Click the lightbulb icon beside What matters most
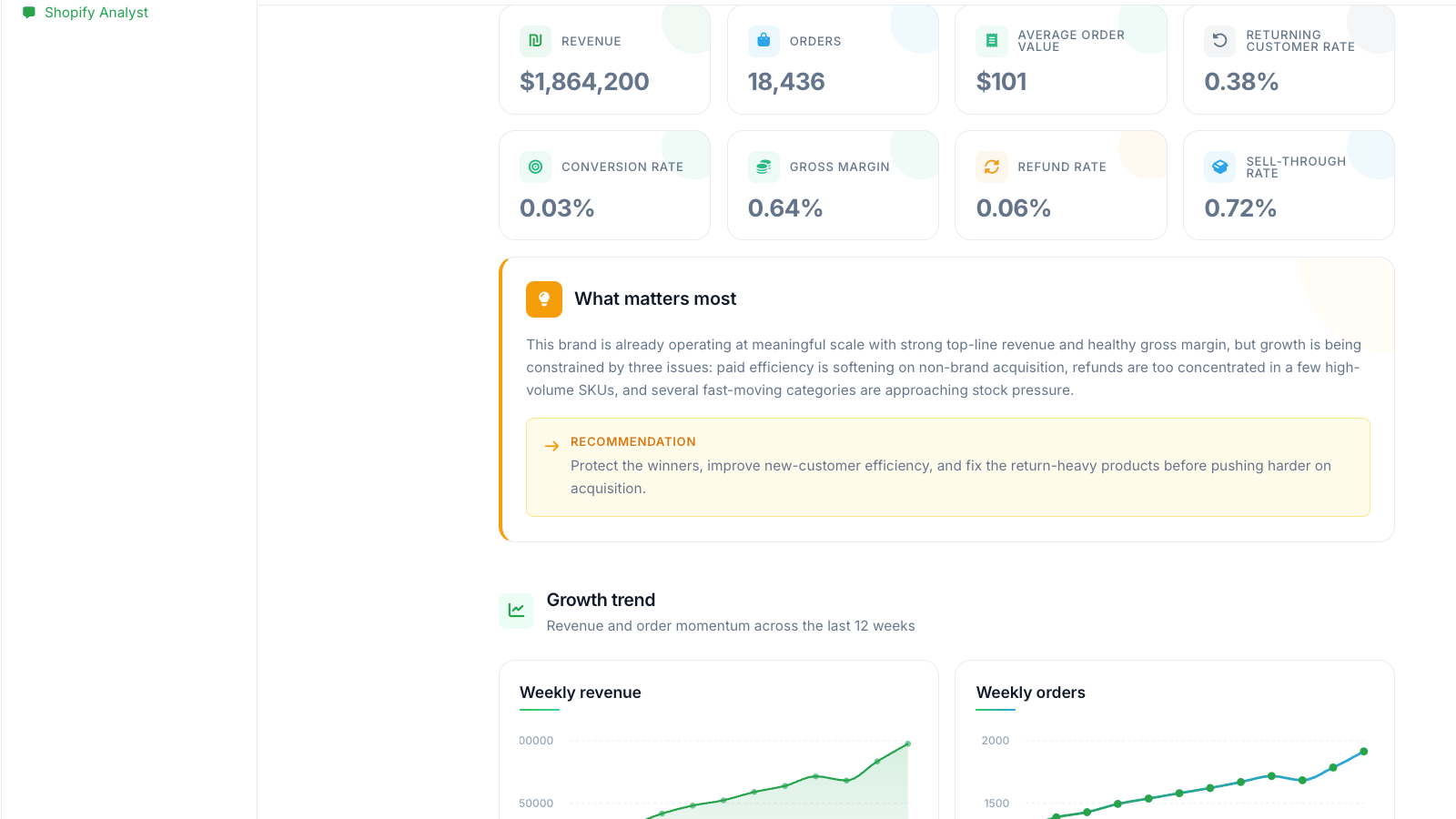1456x819 pixels. coord(544,299)
